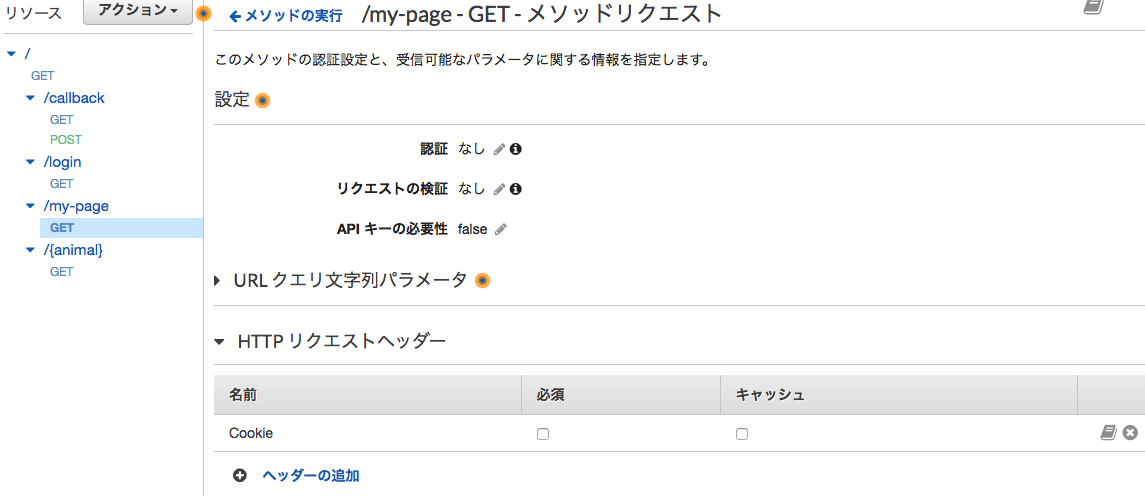Viewport: 1145px width, 496px height.
Task: Toggle the 必須 checkbox for Cookie
Action: tap(543, 434)
